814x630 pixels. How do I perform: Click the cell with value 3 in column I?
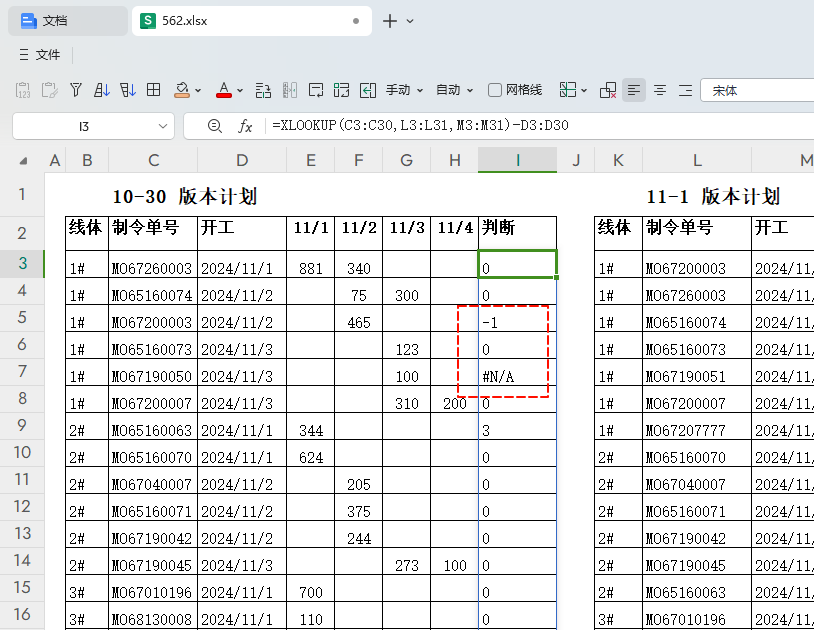[x=518, y=426]
